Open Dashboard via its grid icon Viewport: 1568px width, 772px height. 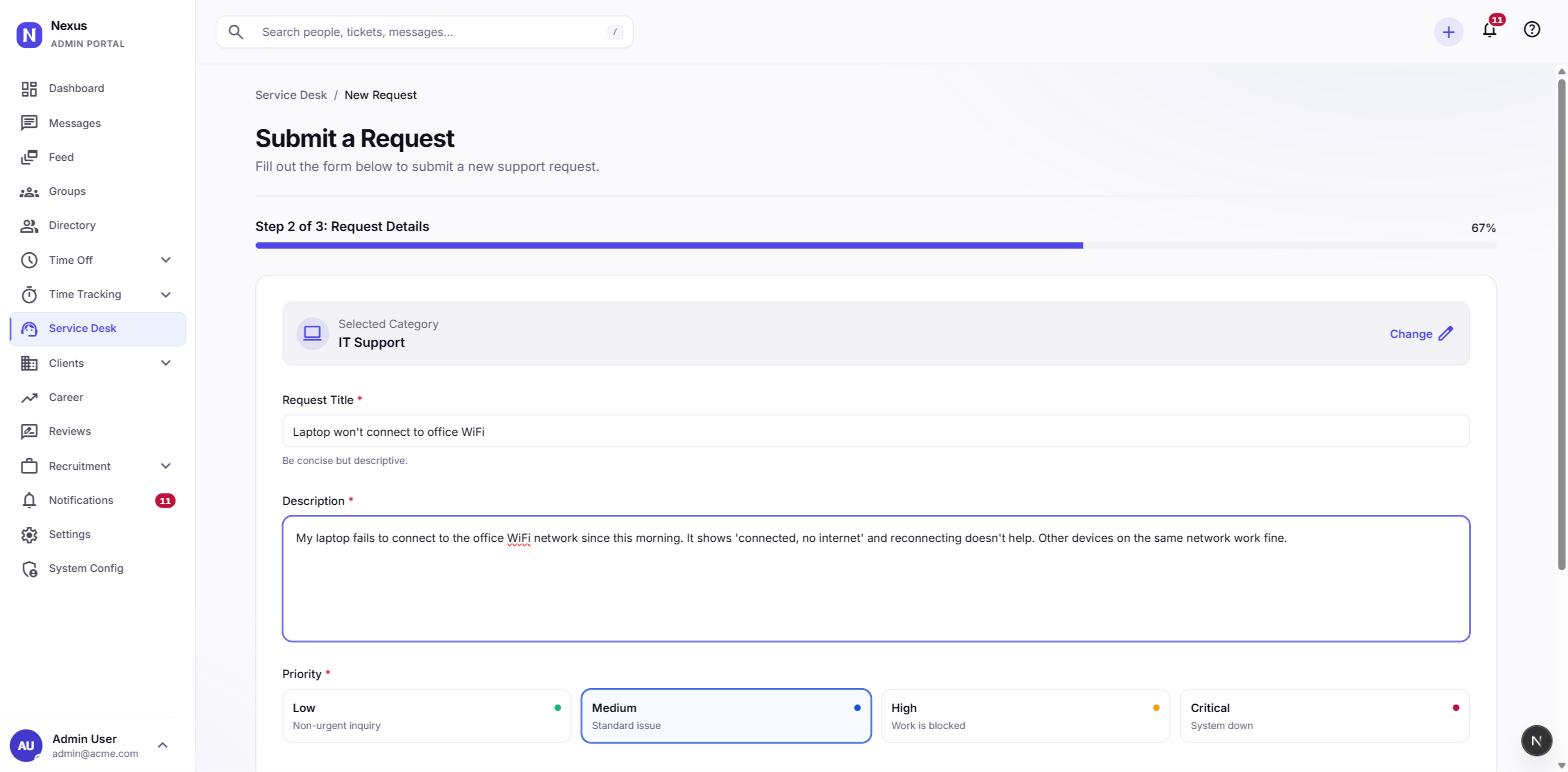coord(29,89)
